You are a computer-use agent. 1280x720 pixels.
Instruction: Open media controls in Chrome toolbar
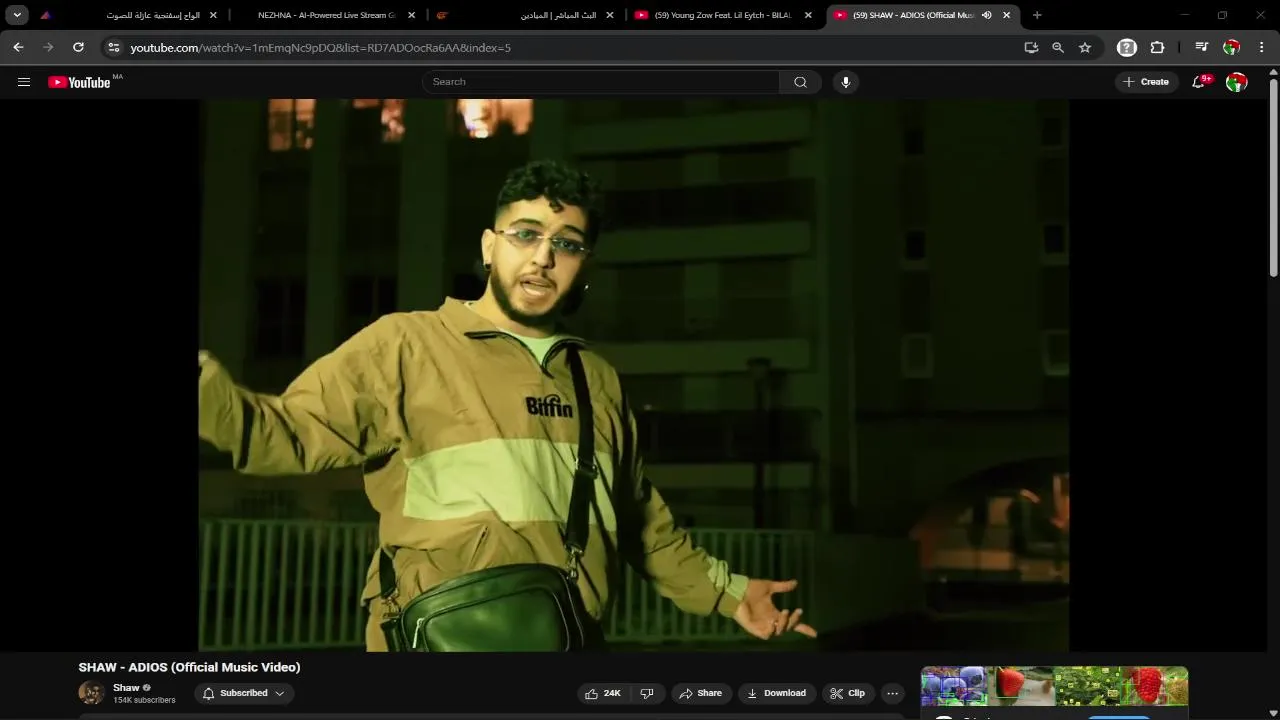[x=1202, y=47]
